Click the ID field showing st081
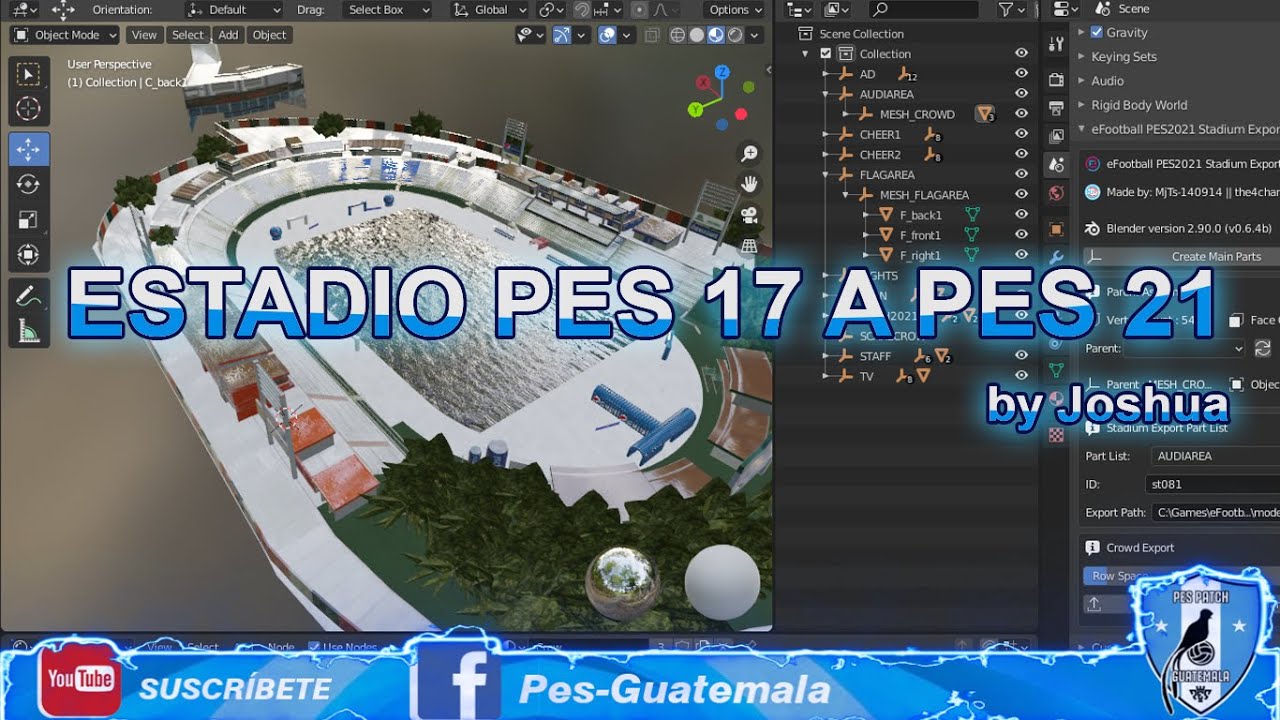Image resolution: width=1280 pixels, height=720 pixels. click(x=1213, y=484)
